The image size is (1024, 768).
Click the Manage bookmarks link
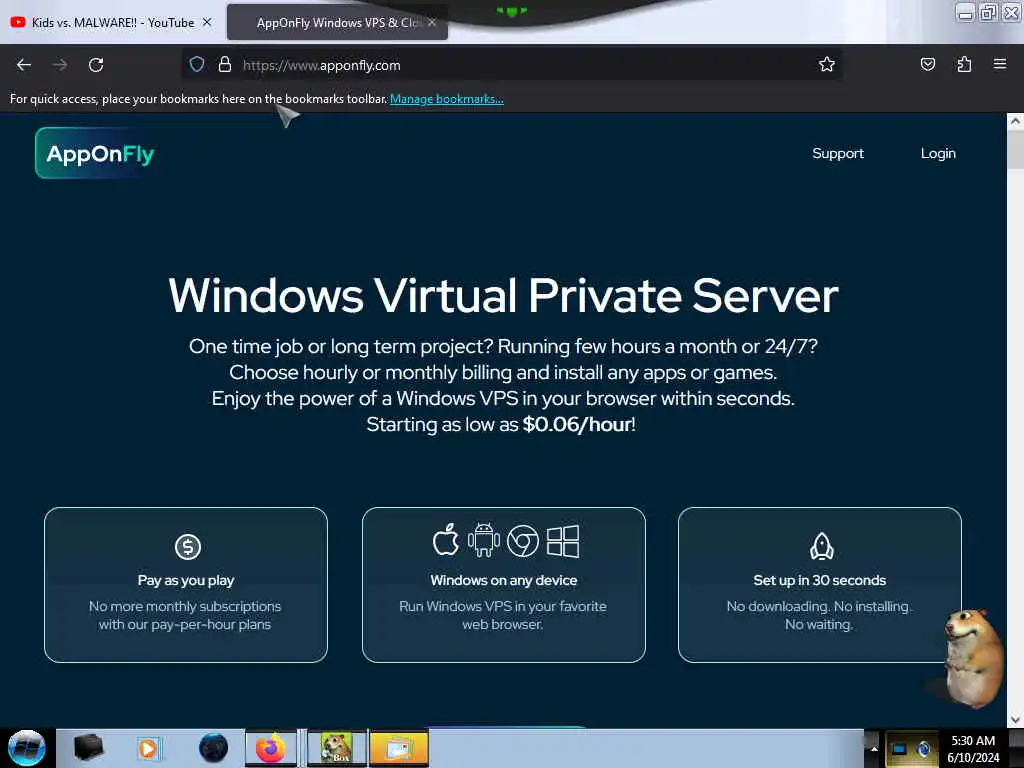(447, 99)
